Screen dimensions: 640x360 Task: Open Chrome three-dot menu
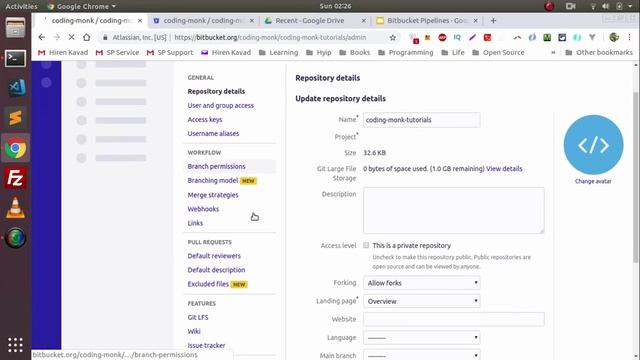(x=629, y=37)
